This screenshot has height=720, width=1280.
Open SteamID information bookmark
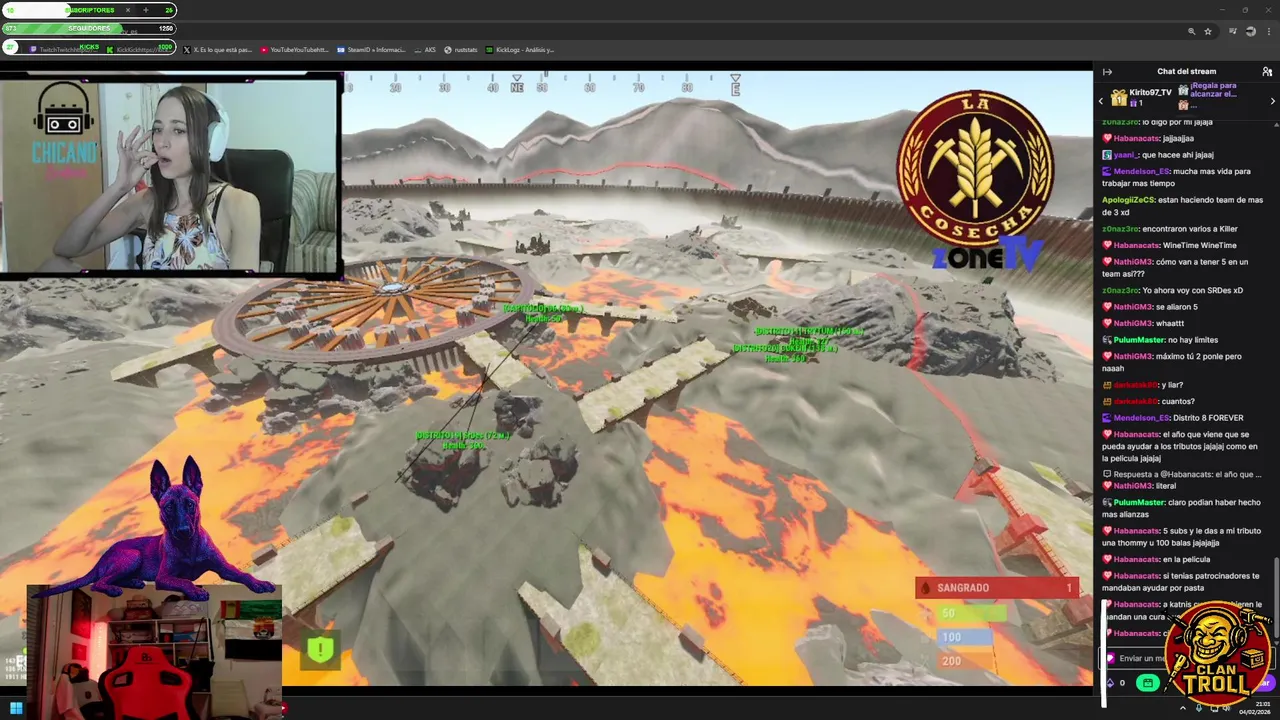371,49
